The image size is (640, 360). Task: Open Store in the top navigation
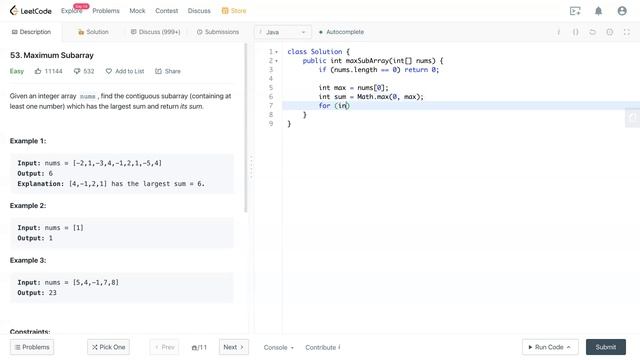point(234,11)
